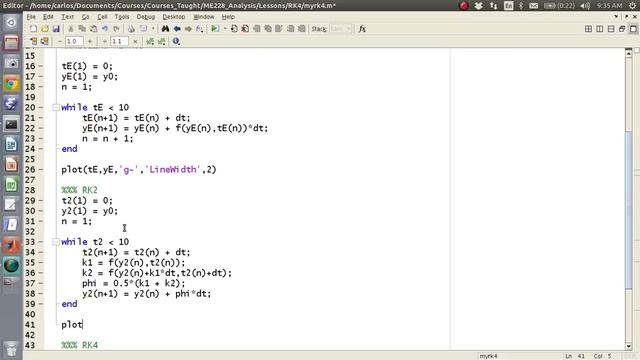Go back with the blue left arrow
This screenshot has height=360, width=640.
coord(177,29)
